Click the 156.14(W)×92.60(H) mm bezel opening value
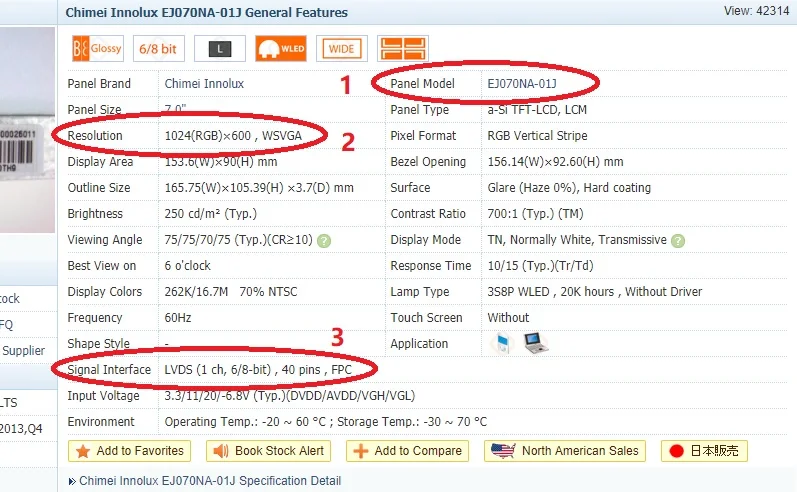Screen dimensions: 797x492 556,162
